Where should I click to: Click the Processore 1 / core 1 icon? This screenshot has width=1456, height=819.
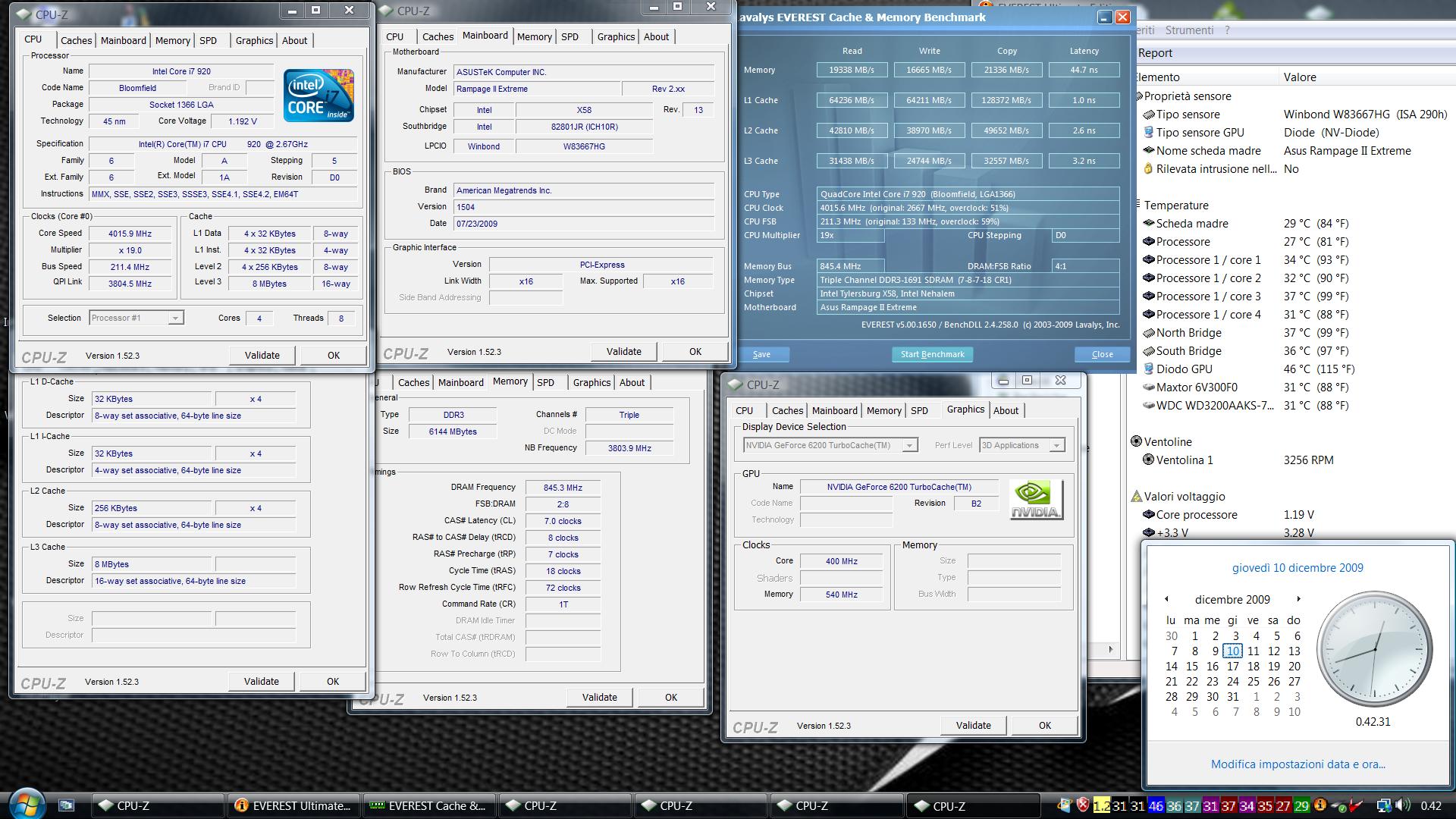coord(1149,260)
